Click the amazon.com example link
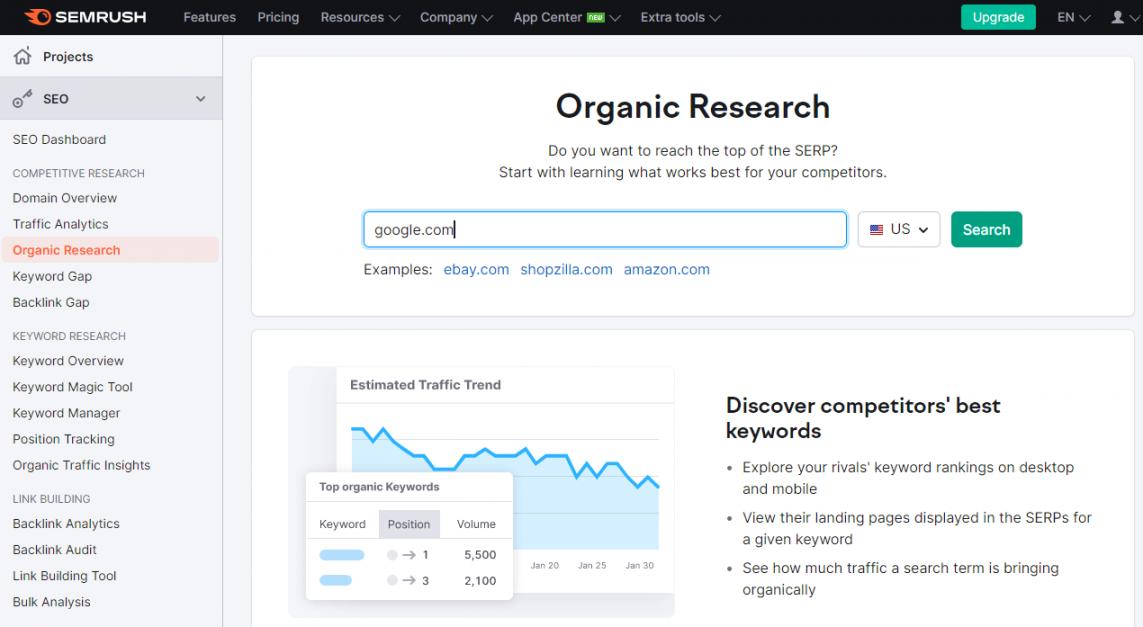 666,270
